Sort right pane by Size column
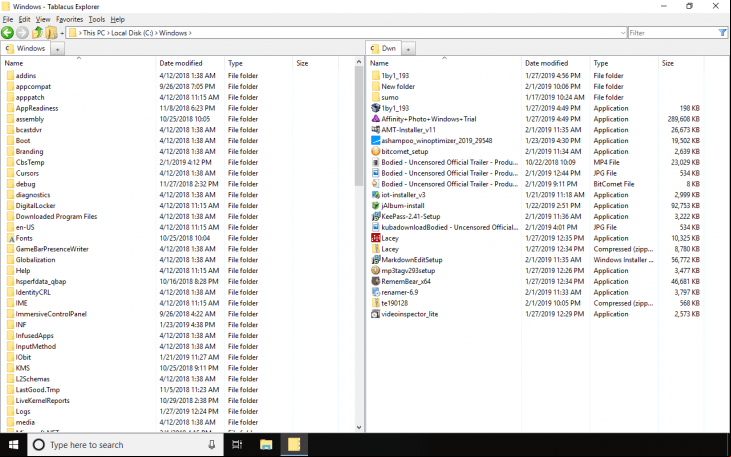731x457 pixels. click(681, 63)
